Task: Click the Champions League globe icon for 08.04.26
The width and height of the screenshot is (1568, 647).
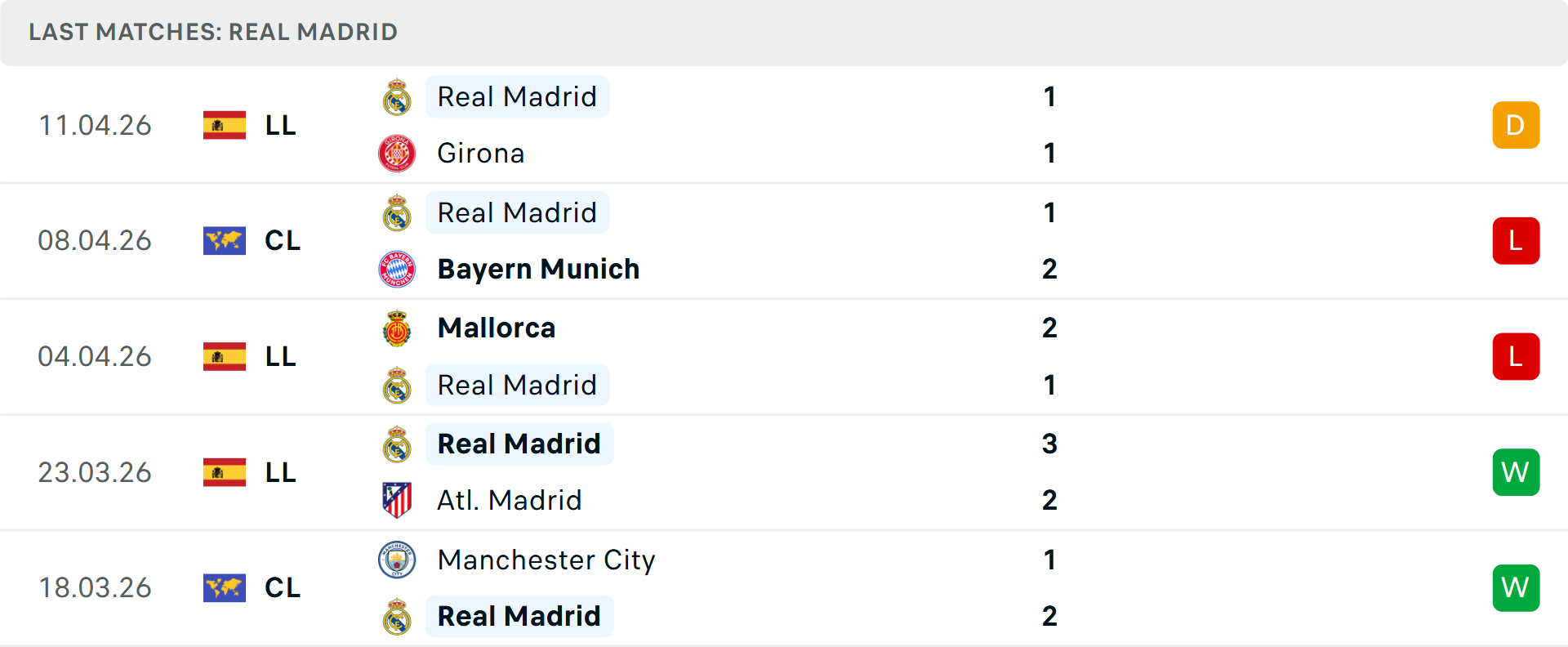Action: click(x=225, y=241)
